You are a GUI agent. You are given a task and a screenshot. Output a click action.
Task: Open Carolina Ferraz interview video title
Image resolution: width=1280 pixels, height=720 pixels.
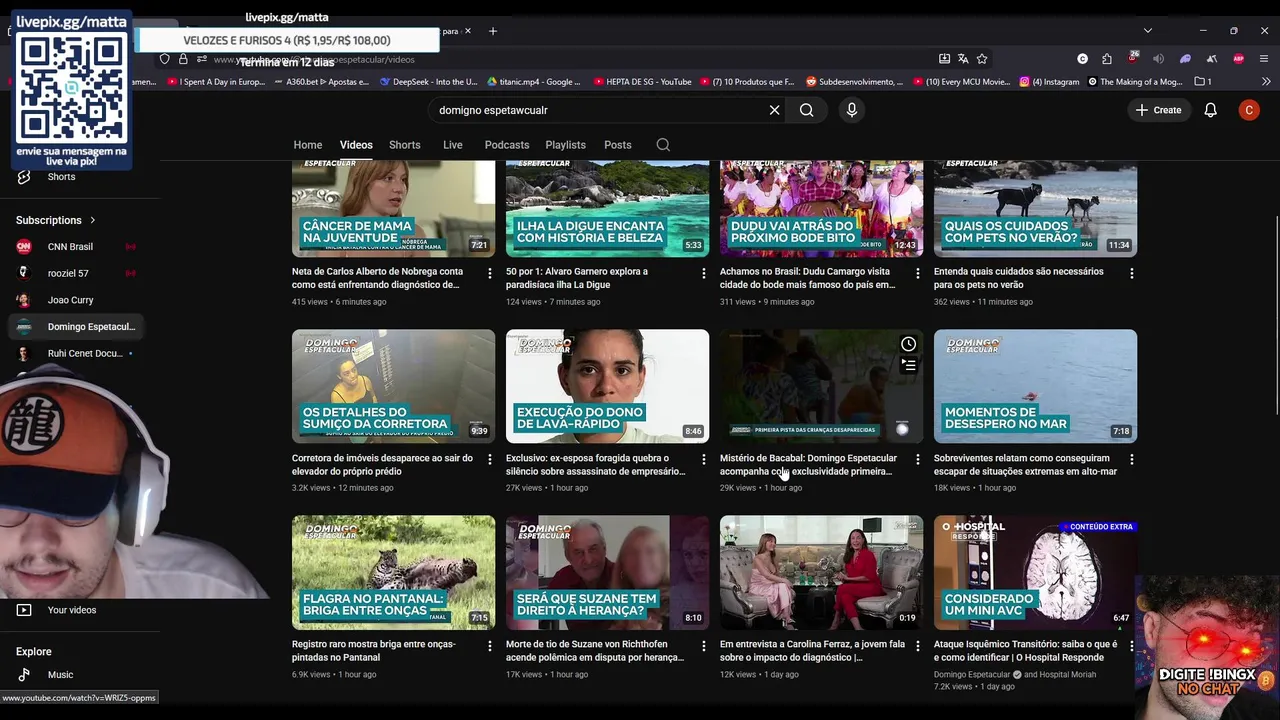pos(812,651)
